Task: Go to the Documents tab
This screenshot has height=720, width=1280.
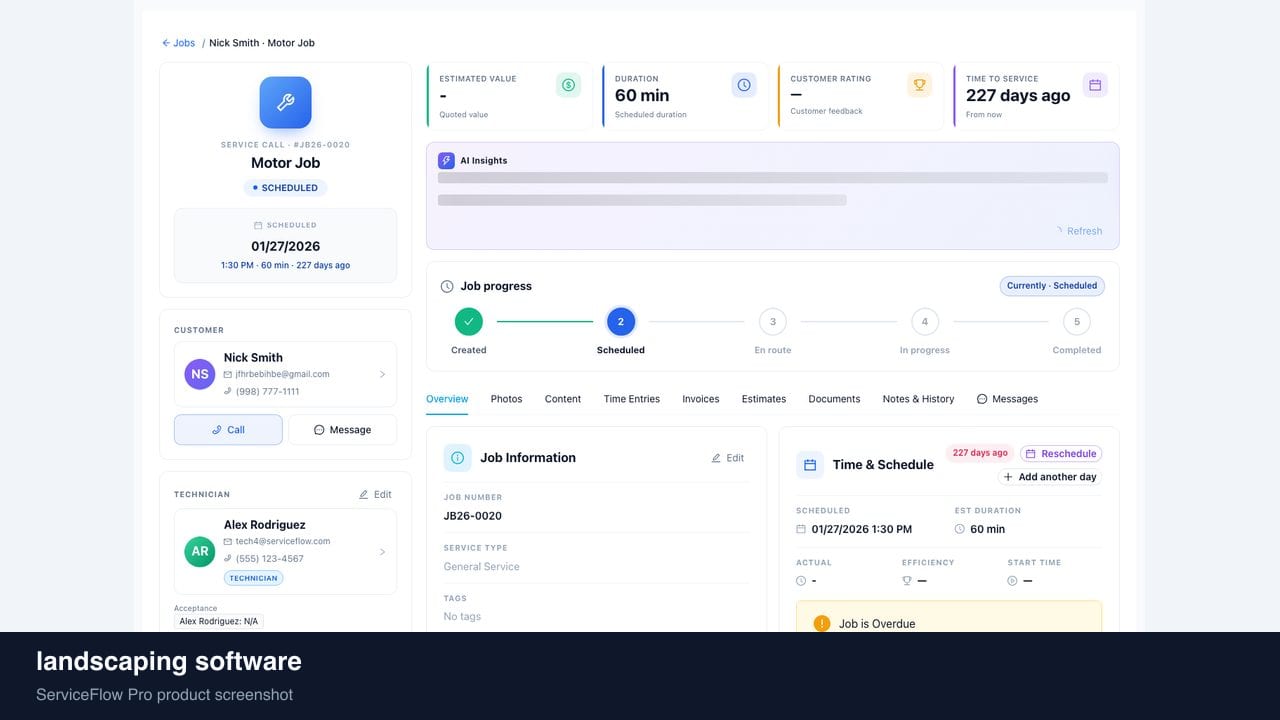Action: 834,399
